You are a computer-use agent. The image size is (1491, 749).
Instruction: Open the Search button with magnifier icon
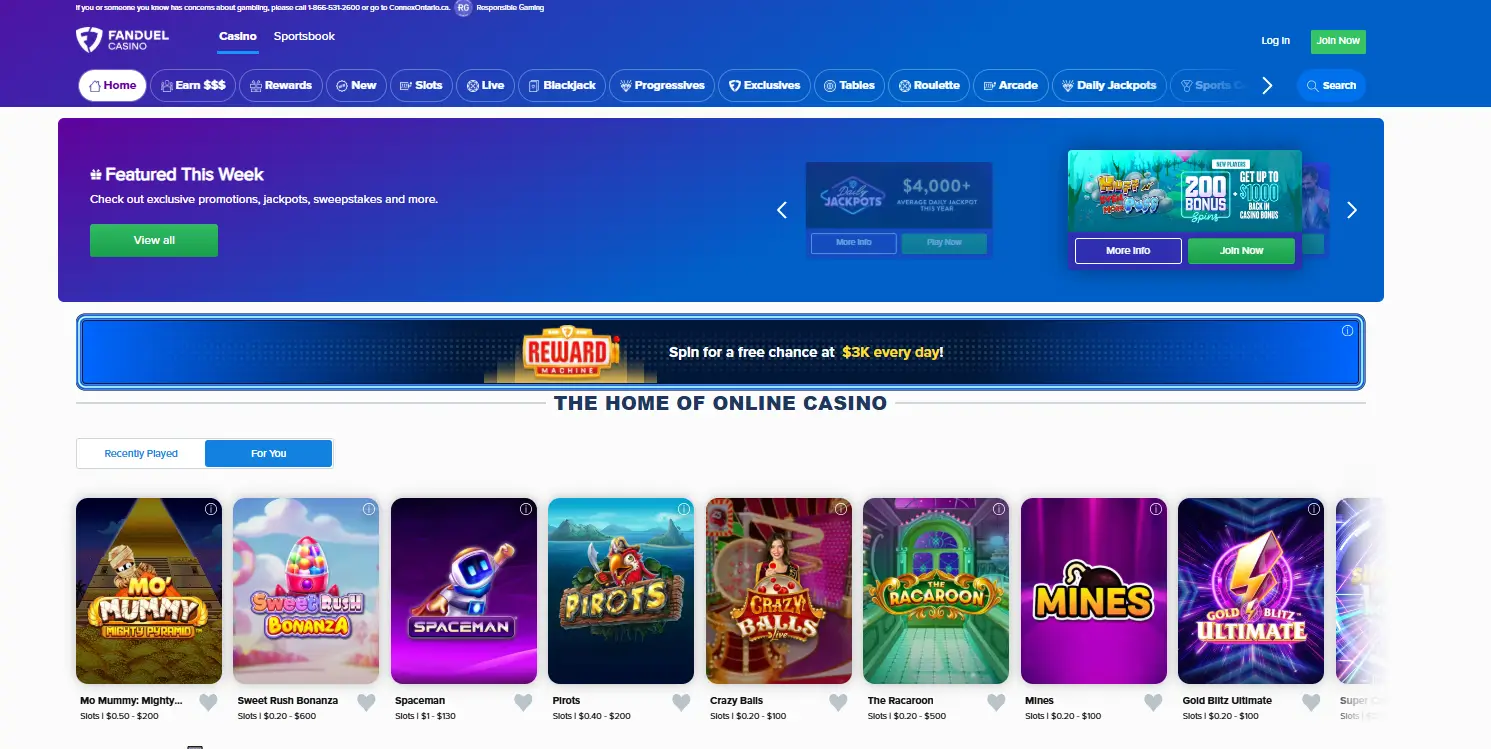(1331, 86)
